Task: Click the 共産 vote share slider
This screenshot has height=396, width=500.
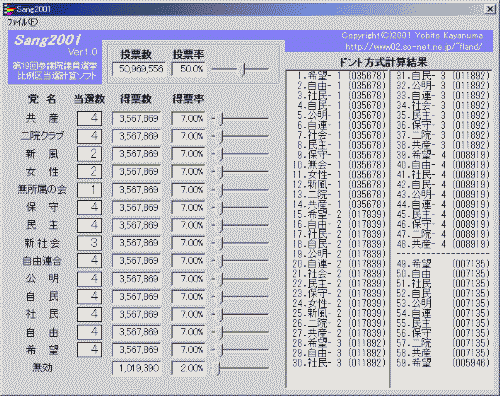Action: (240, 118)
